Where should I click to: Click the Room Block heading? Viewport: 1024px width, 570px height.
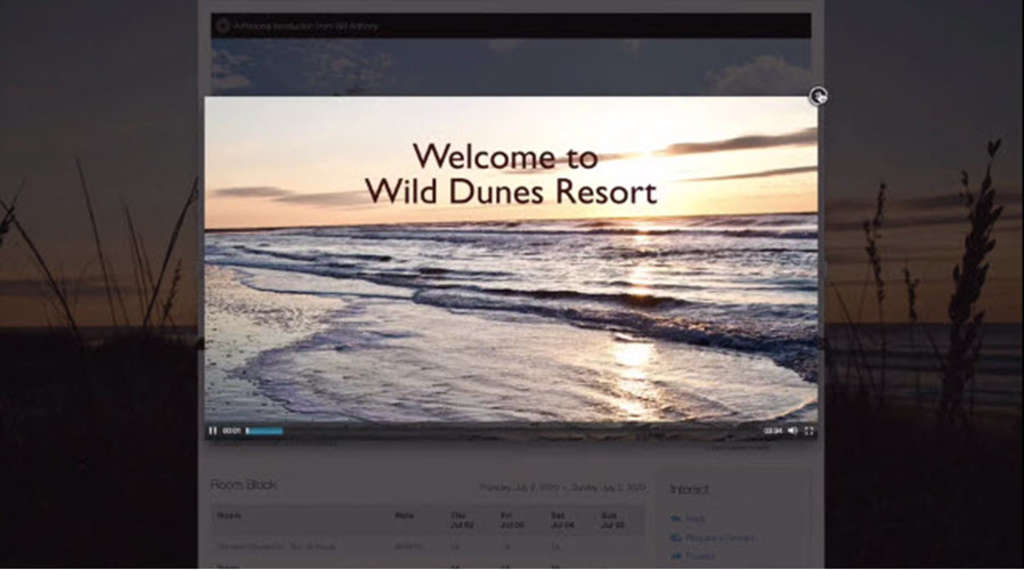tap(243, 485)
